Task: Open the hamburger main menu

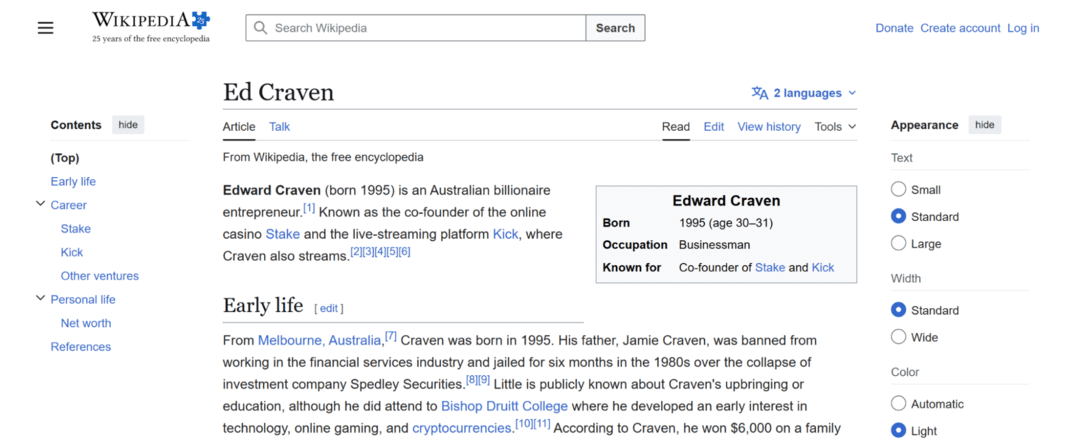Action: 45,28
